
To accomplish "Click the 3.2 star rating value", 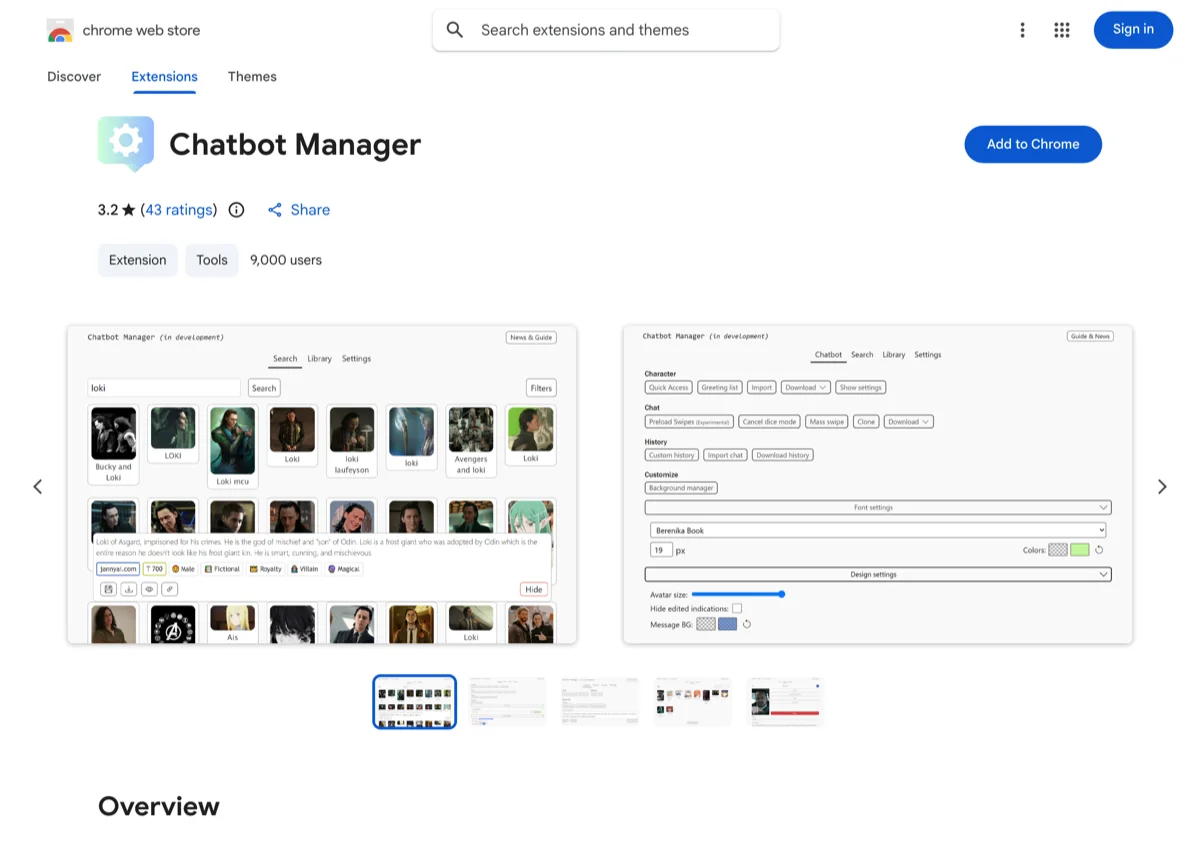I will coord(116,210).
